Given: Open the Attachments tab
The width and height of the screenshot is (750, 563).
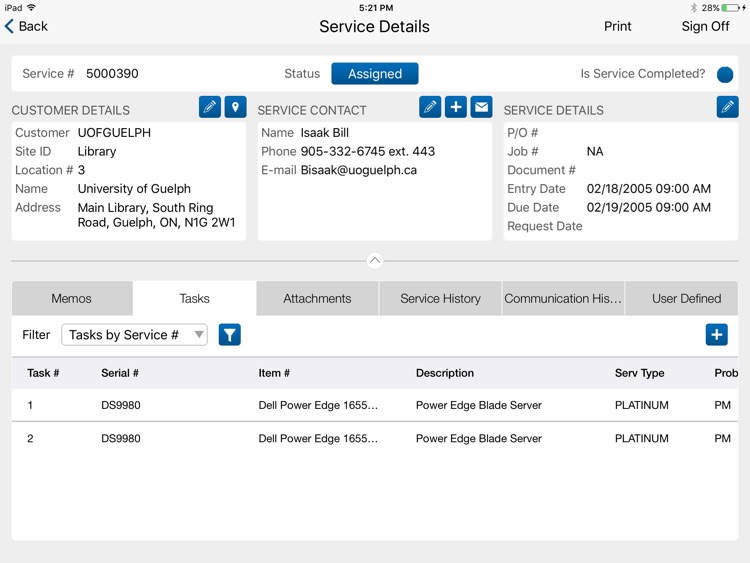Looking at the screenshot, I should (x=317, y=298).
